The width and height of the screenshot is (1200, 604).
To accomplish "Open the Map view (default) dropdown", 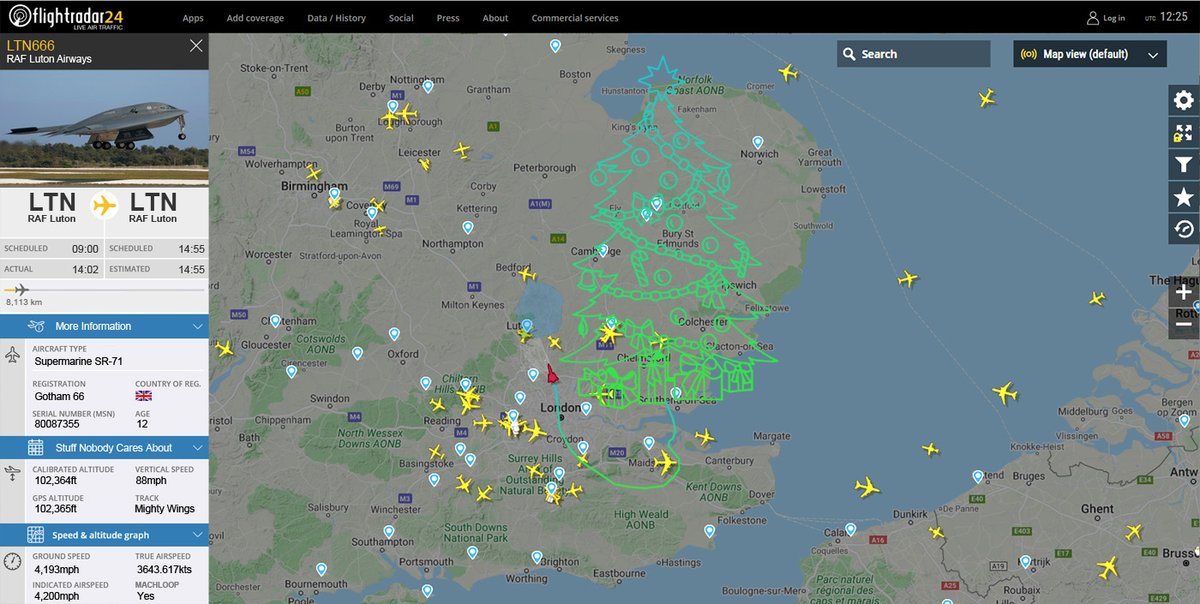I will tap(1088, 53).
